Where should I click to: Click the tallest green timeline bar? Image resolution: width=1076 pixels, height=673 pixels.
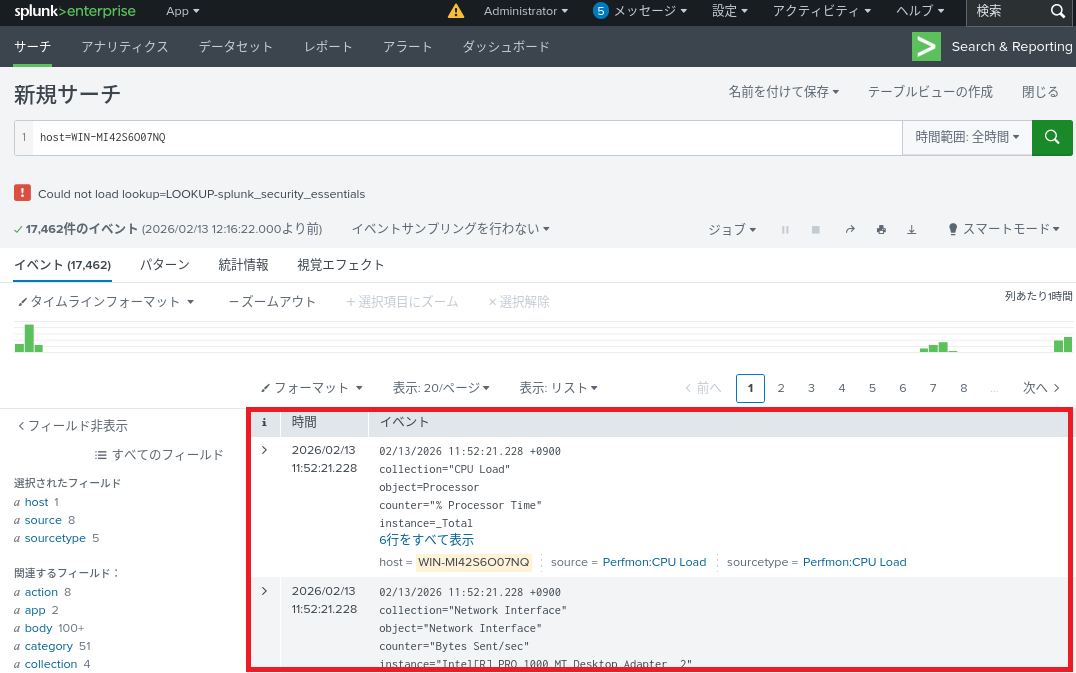pyautogui.click(x=29, y=338)
